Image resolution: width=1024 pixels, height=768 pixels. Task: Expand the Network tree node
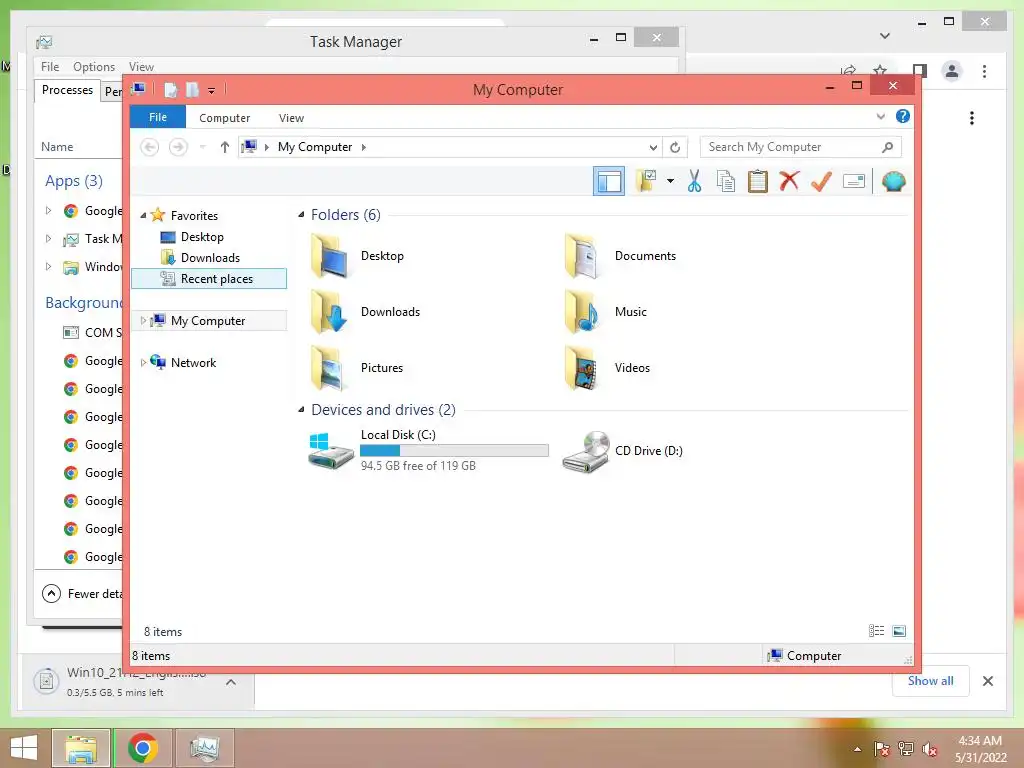coord(143,362)
